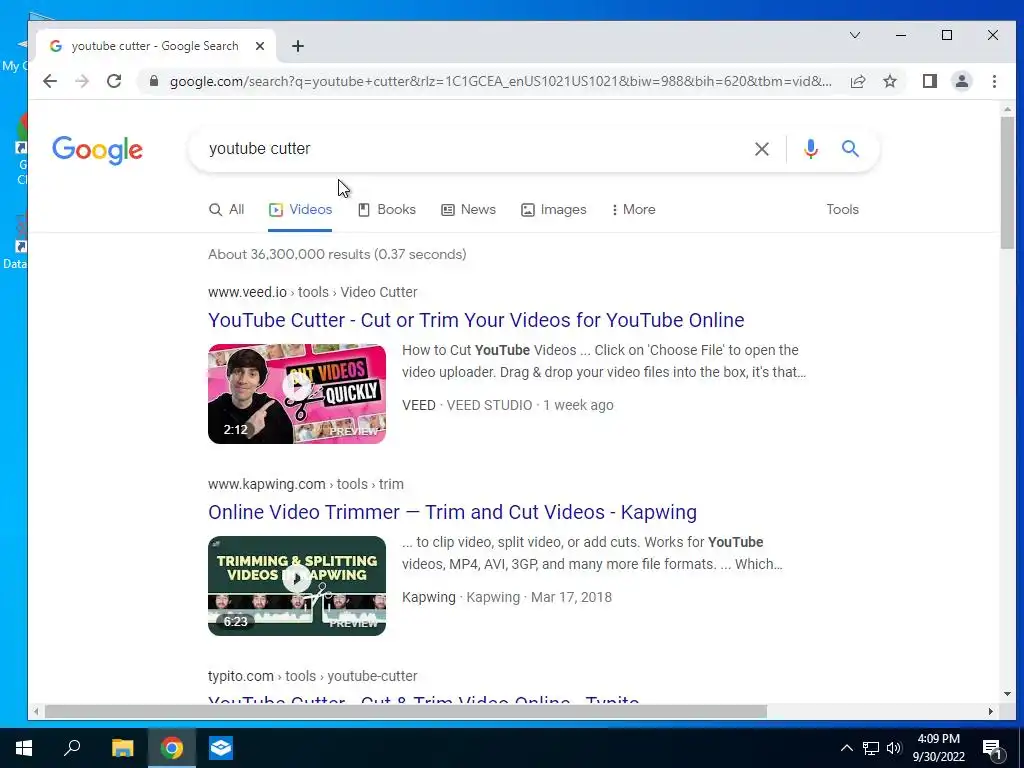This screenshot has width=1024, height=768.
Task: Open the notification center icon
Action: click(992, 748)
